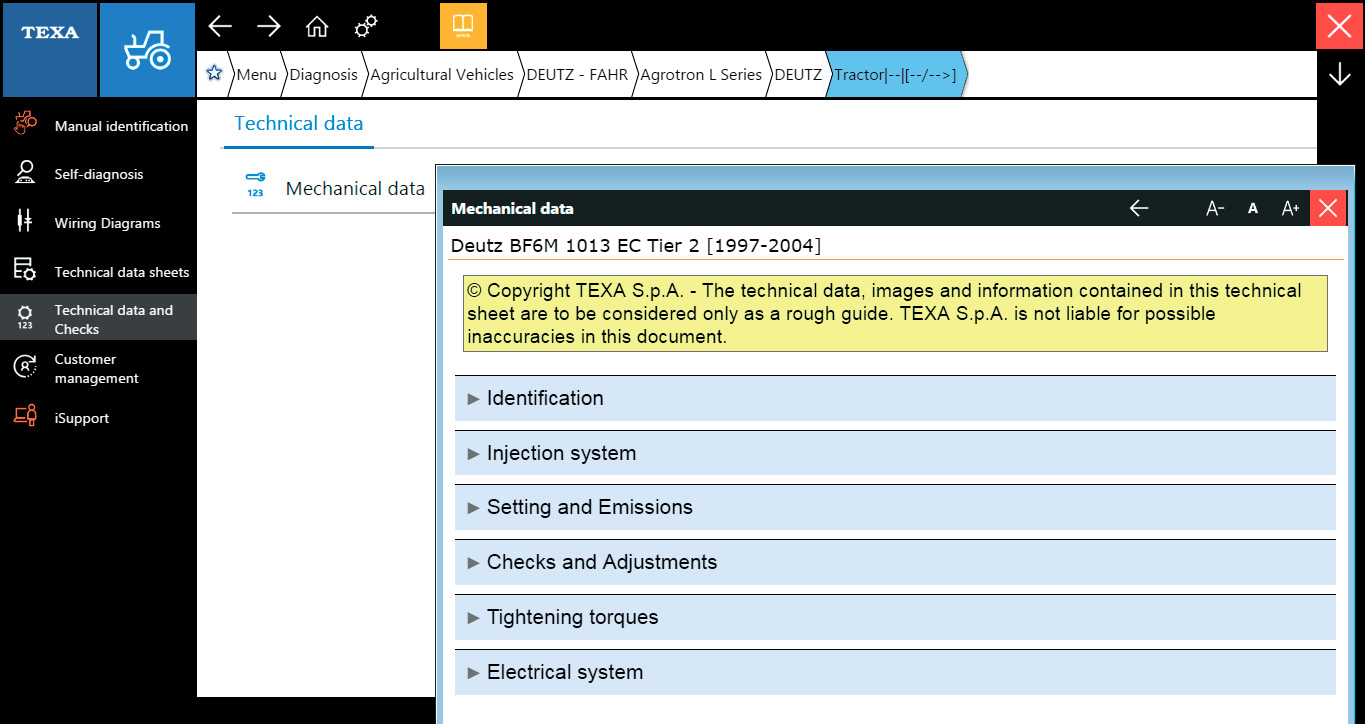Select Technical data and Checks menu item
The width and height of the screenshot is (1365, 724).
coord(98,319)
